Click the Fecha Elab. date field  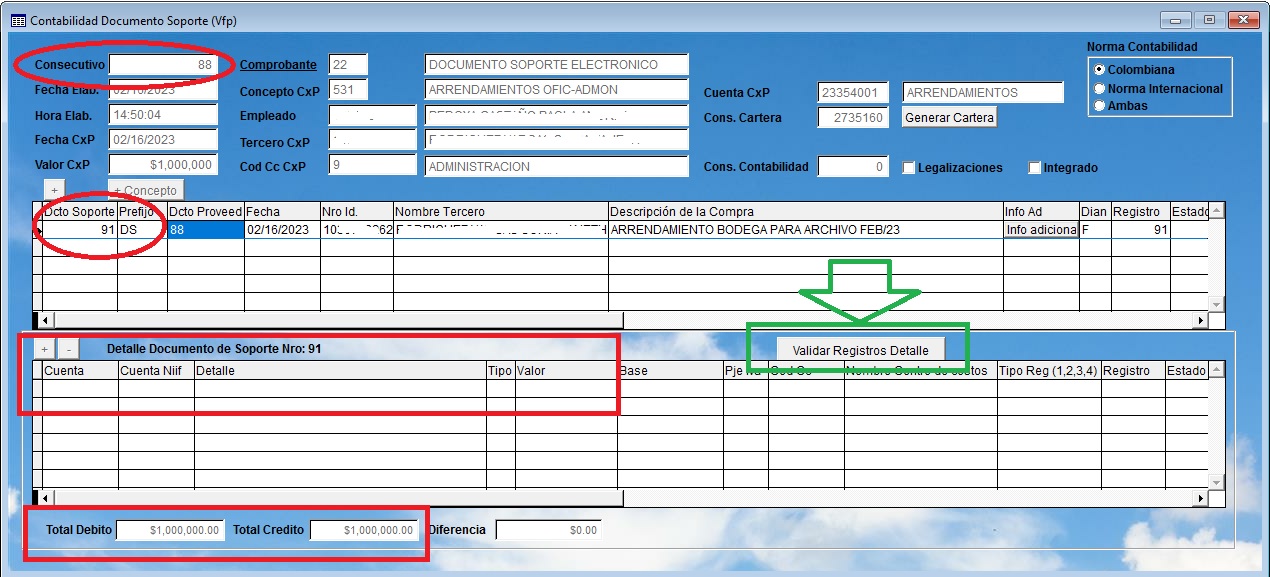click(x=163, y=90)
